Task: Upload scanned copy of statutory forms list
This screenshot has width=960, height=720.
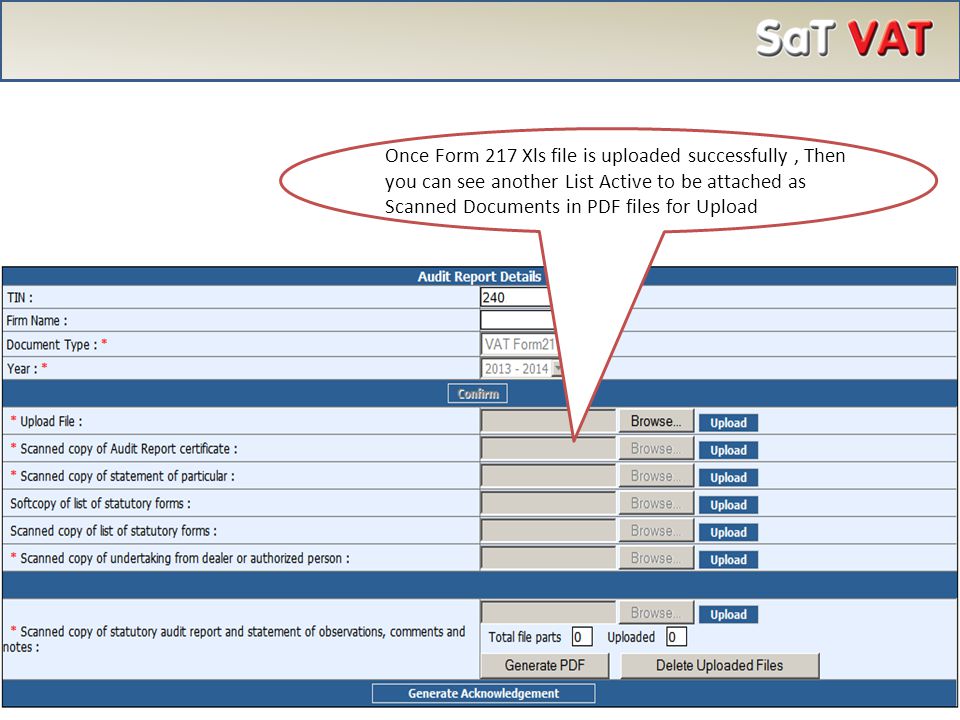Action: coord(729,533)
